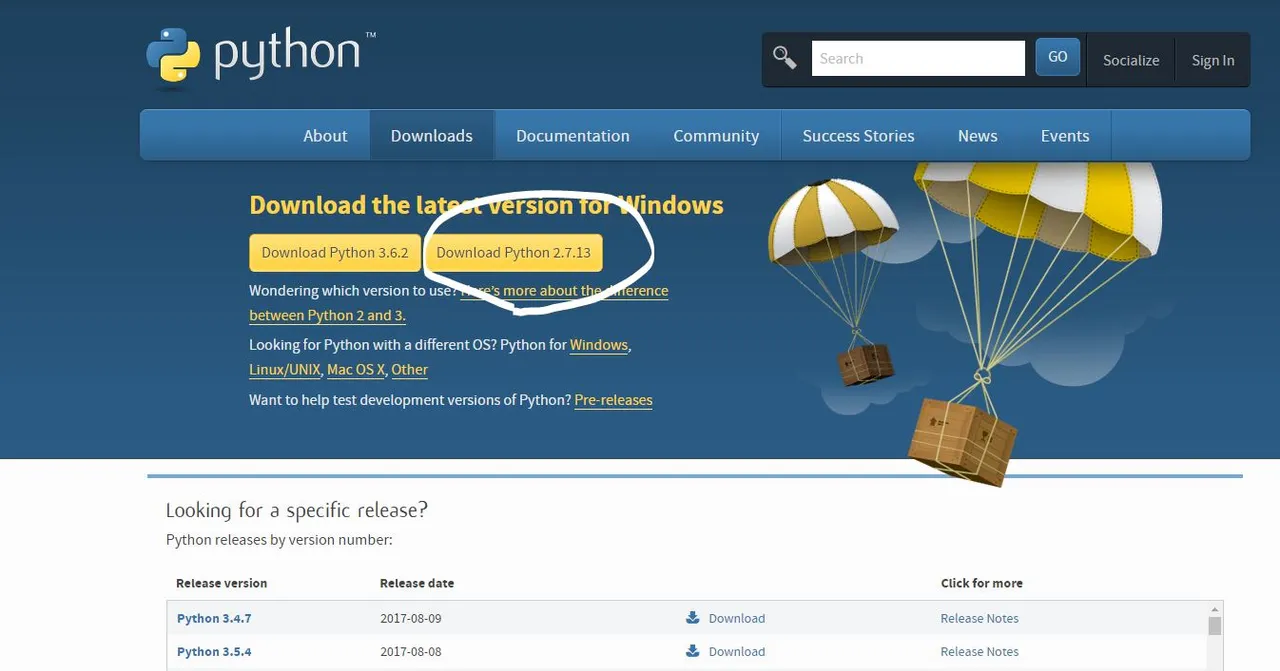Click the Python logo
Image resolution: width=1280 pixels, height=671 pixels.
tap(262, 56)
